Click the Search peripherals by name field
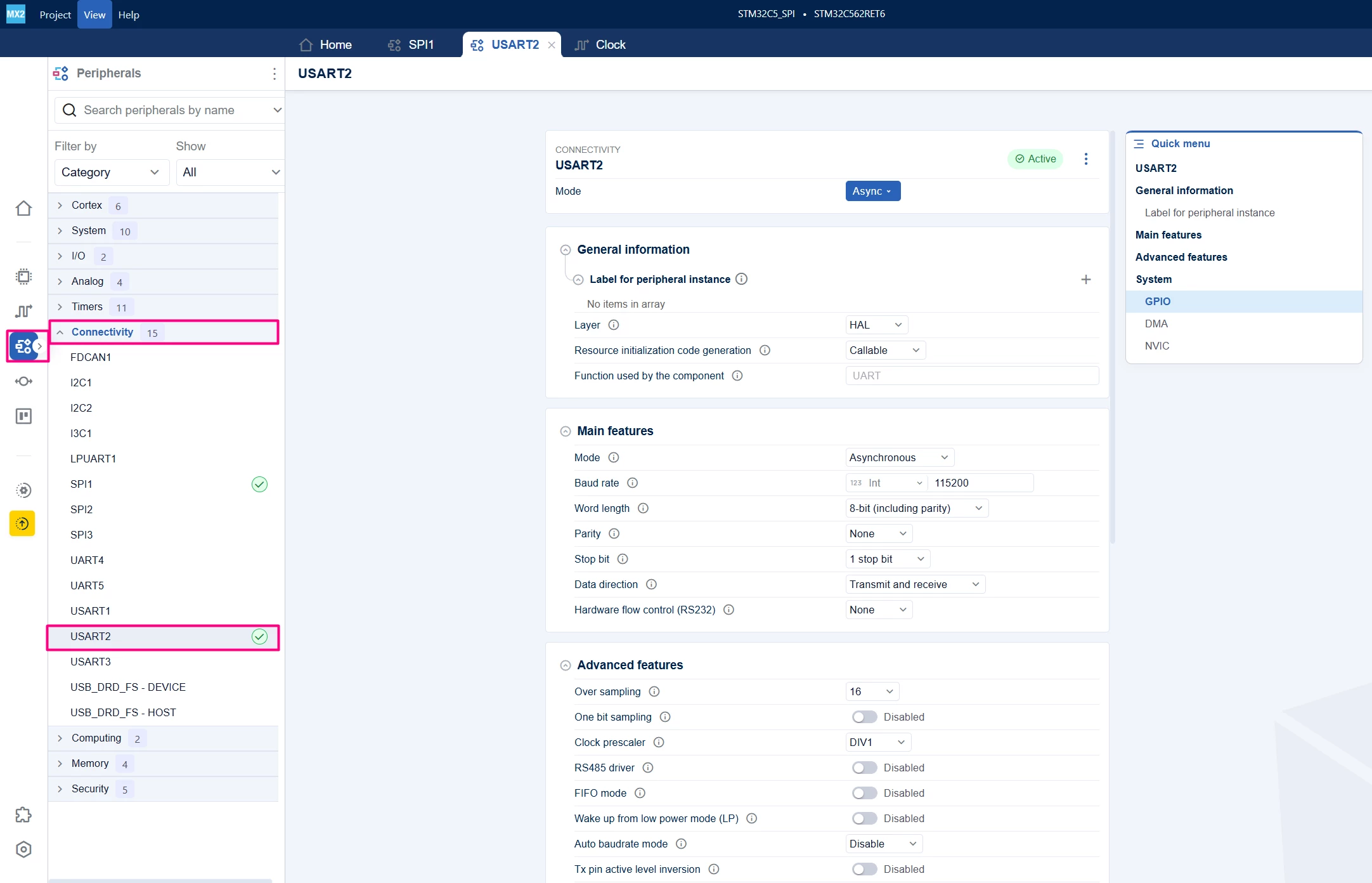This screenshot has width=1372, height=883. pyautogui.click(x=169, y=110)
